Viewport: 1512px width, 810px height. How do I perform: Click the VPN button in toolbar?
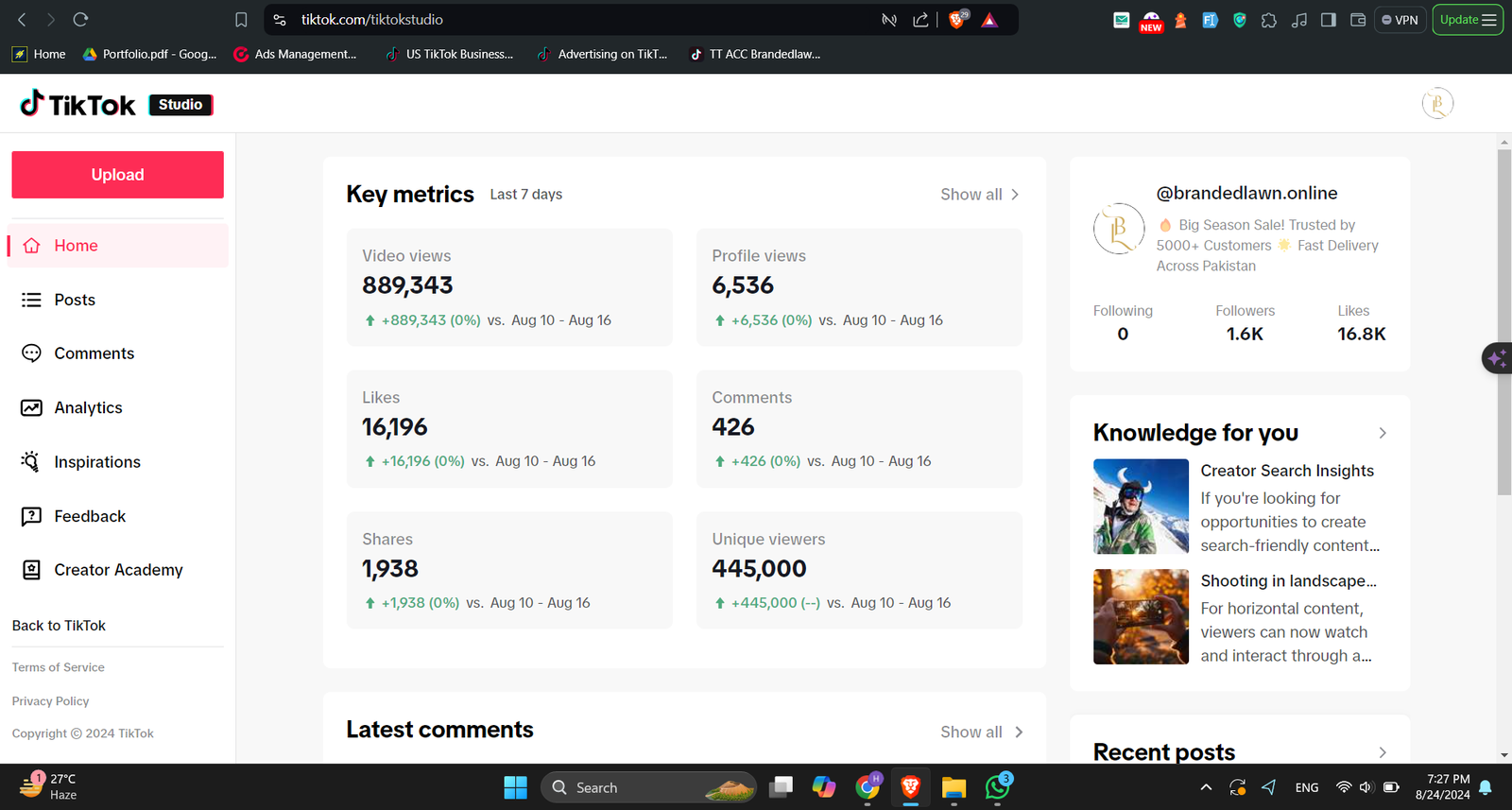[1400, 20]
